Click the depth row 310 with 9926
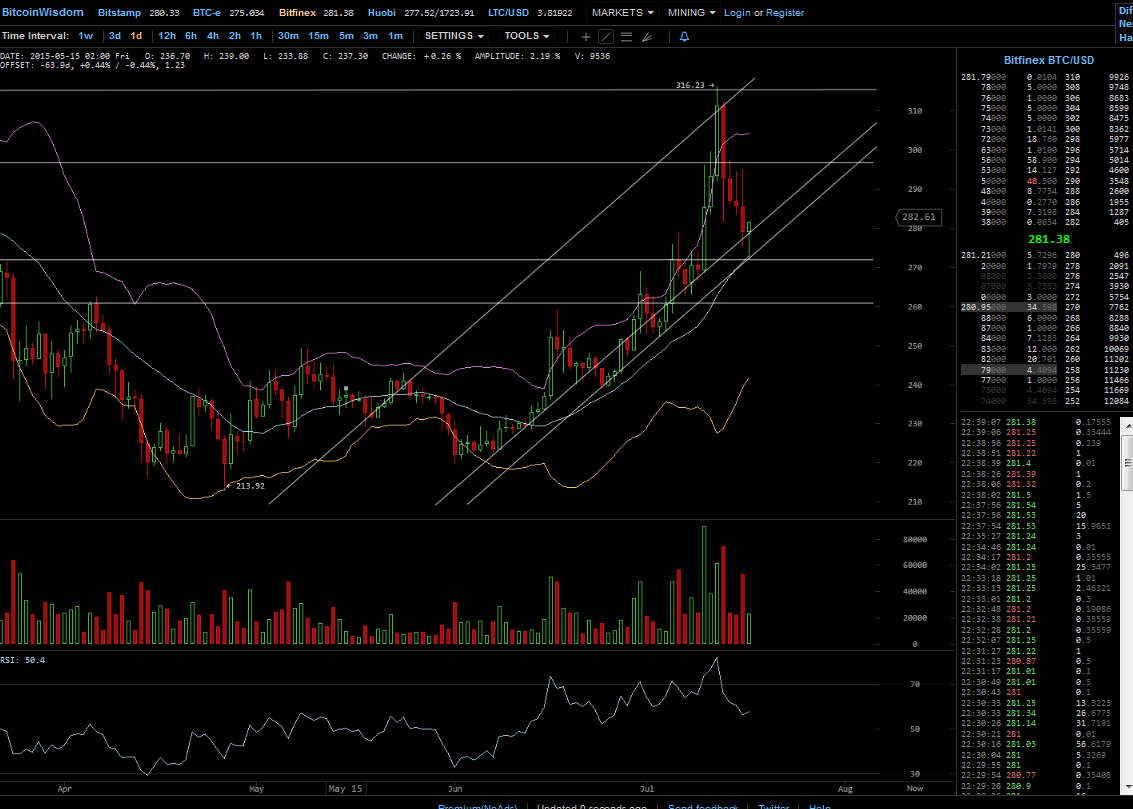The width and height of the screenshot is (1133, 809). point(1097,77)
